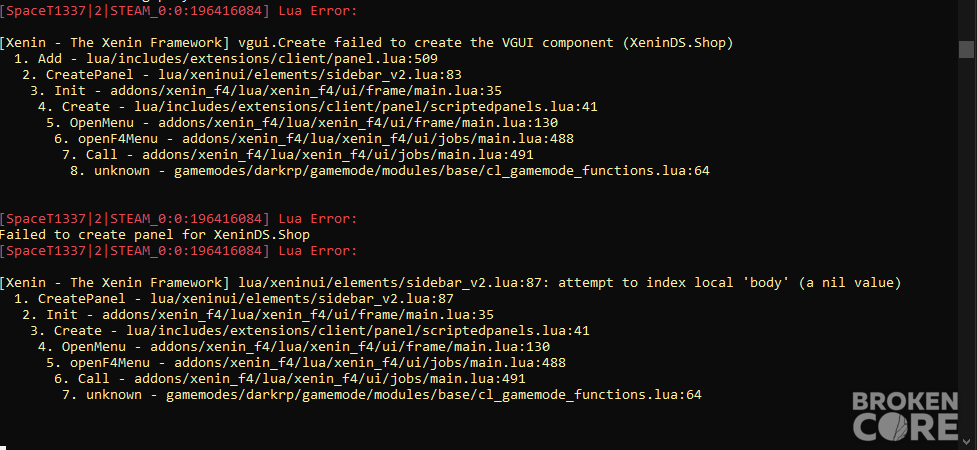This screenshot has height=450, width=977.
Task: Click the scrollbar track below the thumb
Action: click(x=968, y=249)
